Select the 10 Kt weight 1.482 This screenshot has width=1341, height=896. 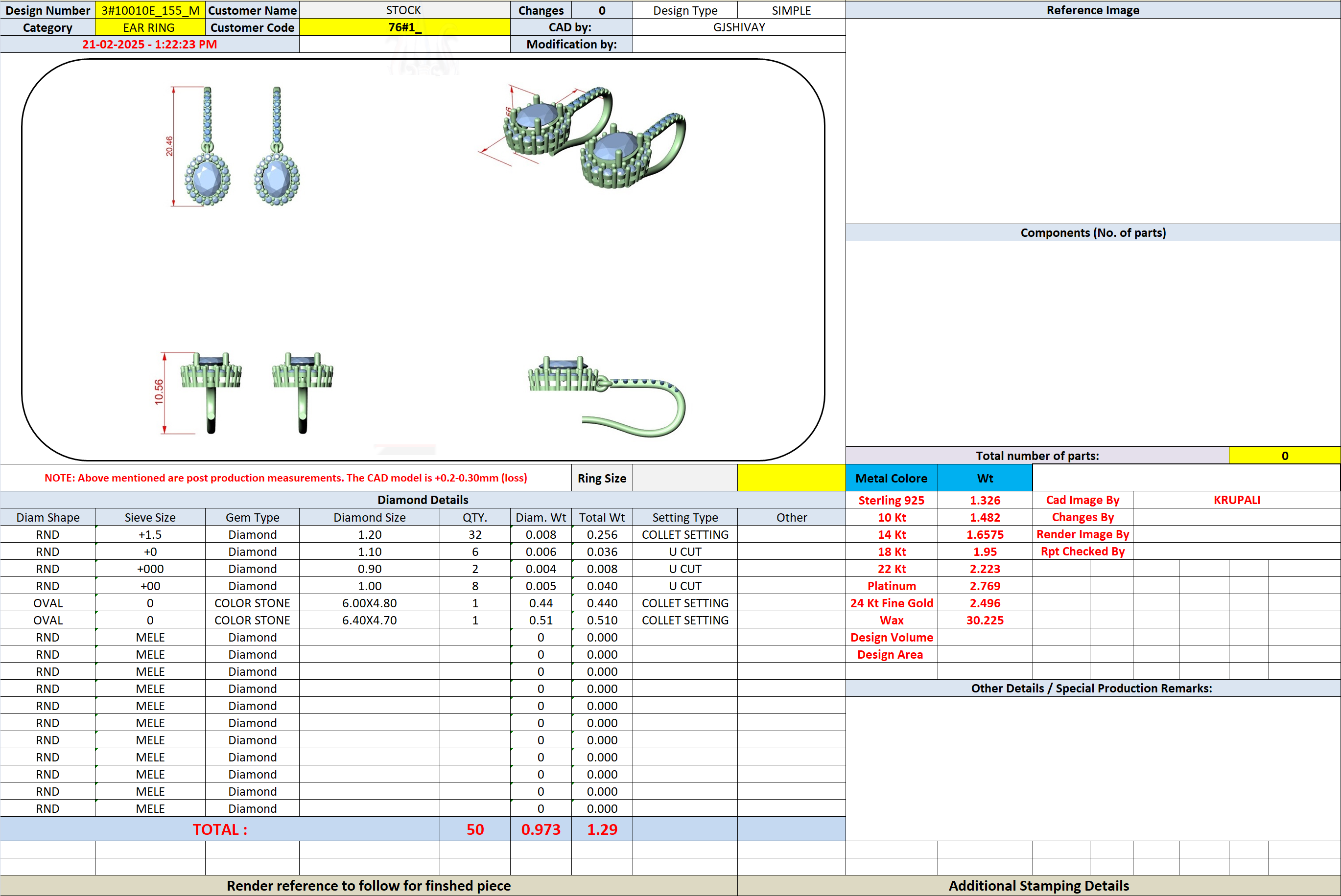(x=985, y=517)
